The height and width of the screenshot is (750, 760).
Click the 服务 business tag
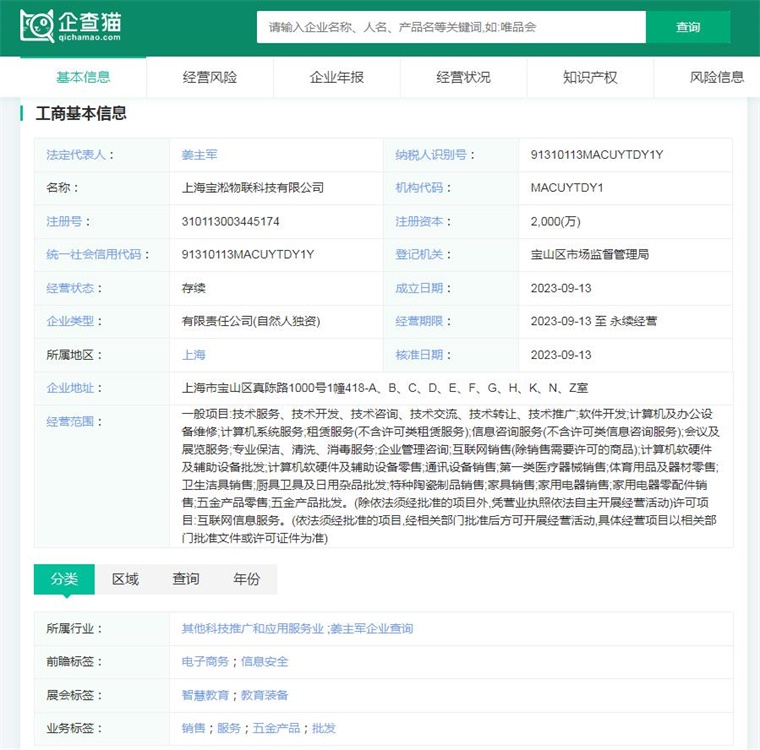[229, 728]
